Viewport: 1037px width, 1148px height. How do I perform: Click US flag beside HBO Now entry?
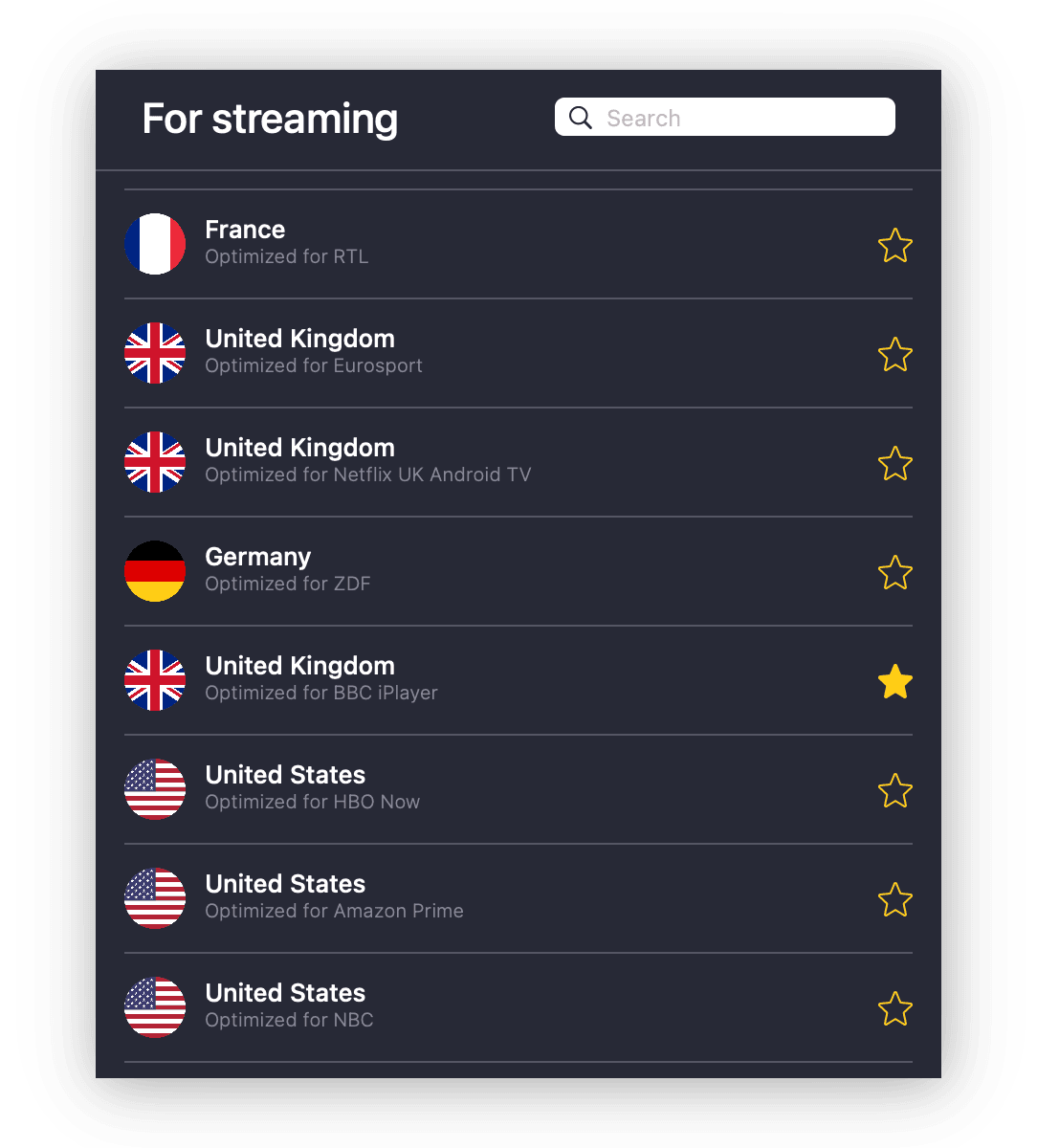pos(155,789)
